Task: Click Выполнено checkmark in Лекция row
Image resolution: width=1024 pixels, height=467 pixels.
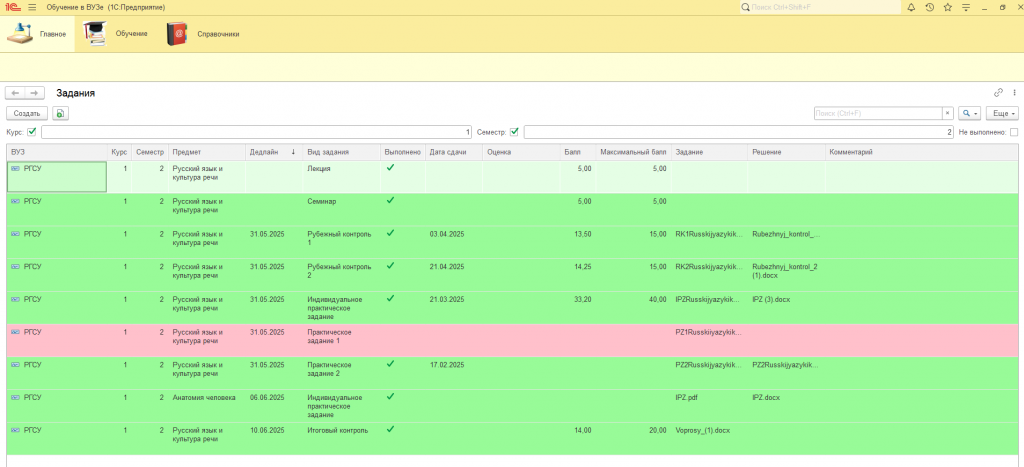Action: [x=391, y=168]
